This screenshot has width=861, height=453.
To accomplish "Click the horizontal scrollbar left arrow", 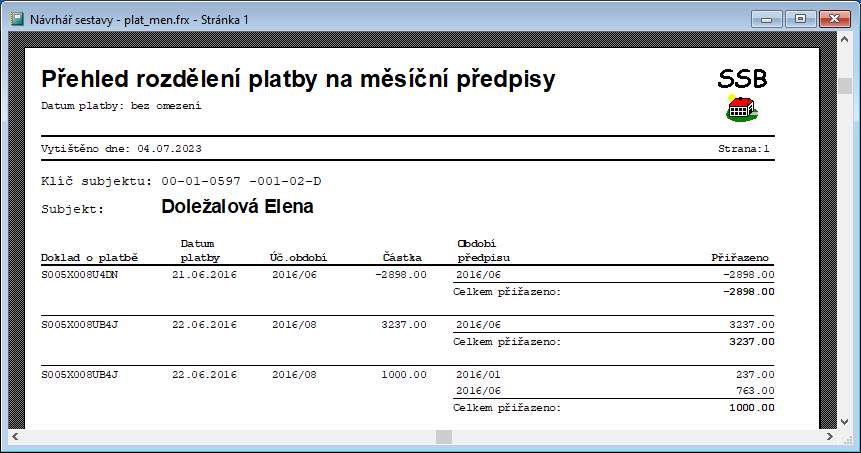I will click(x=16, y=437).
